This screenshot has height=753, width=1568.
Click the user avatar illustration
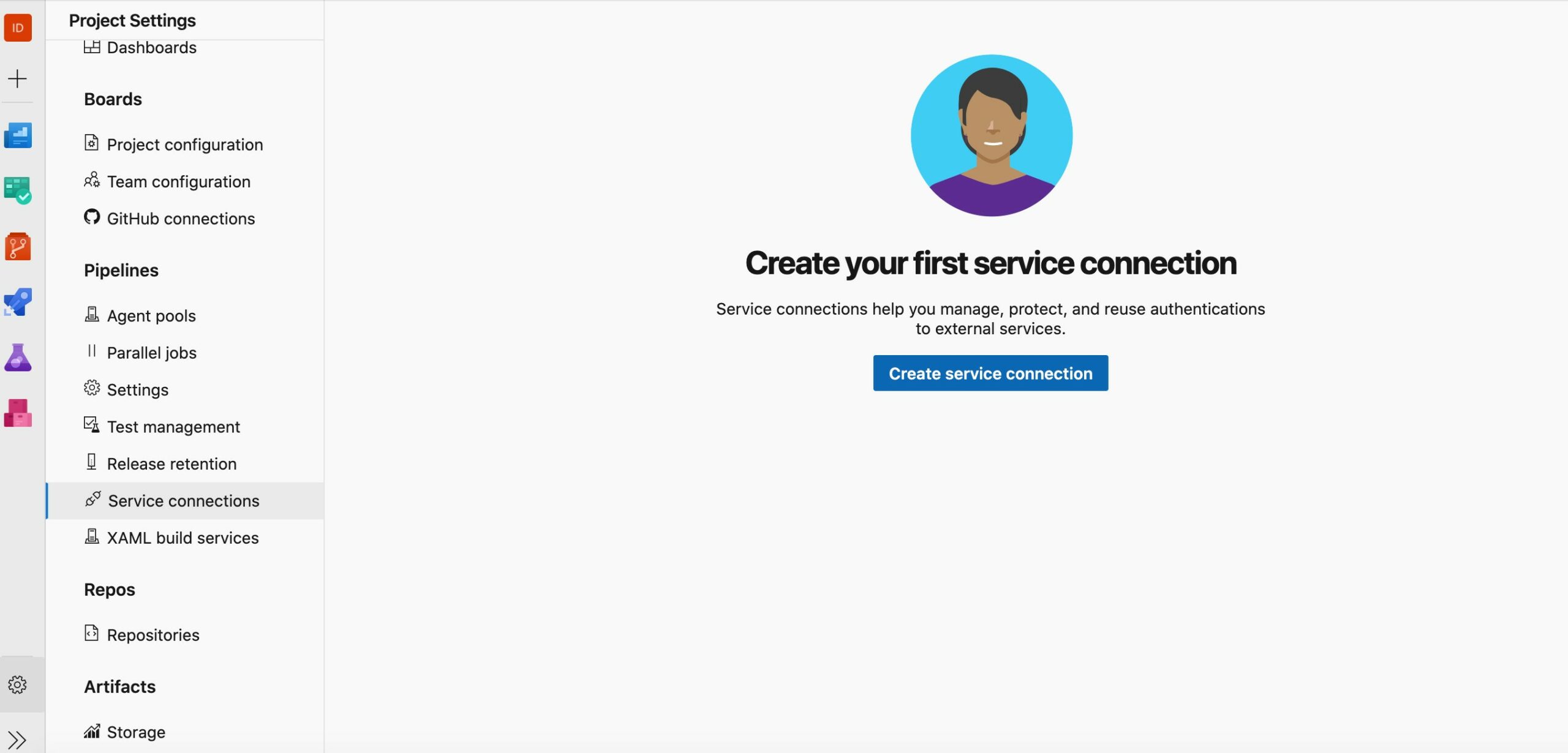coord(992,135)
